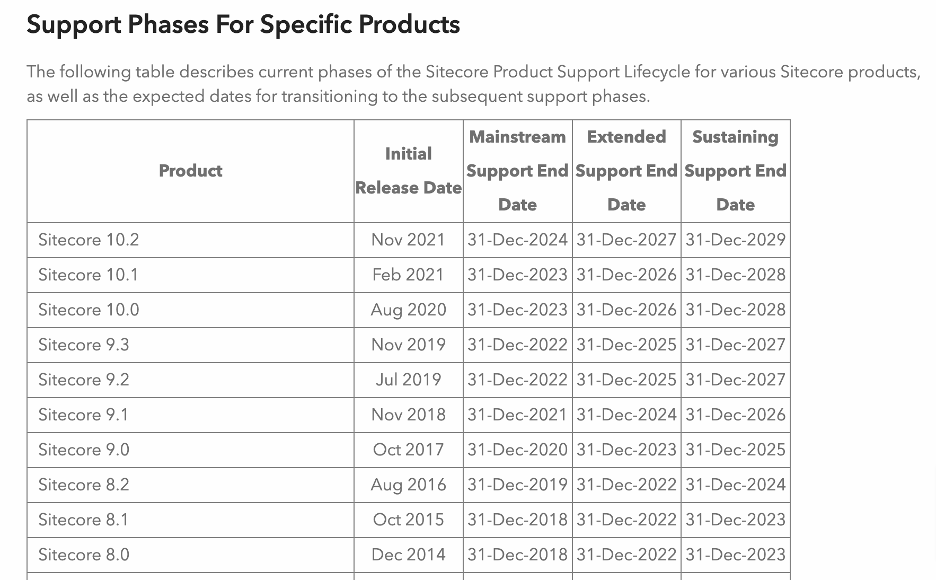The image size is (936, 580).
Task: Select the Sitecore 10.1 product cell
Action: point(89,275)
